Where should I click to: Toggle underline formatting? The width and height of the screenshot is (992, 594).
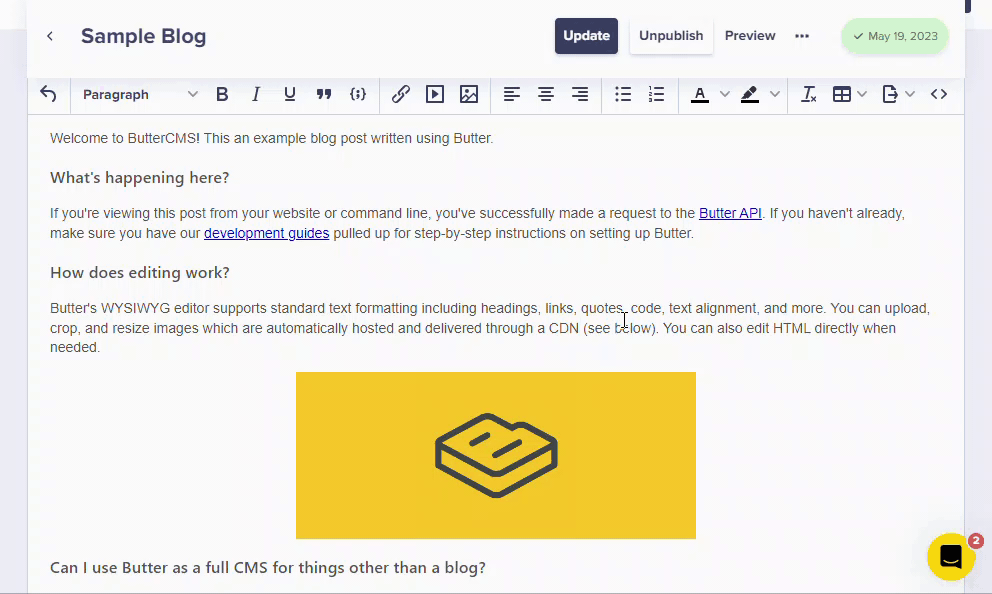click(x=290, y=94)
